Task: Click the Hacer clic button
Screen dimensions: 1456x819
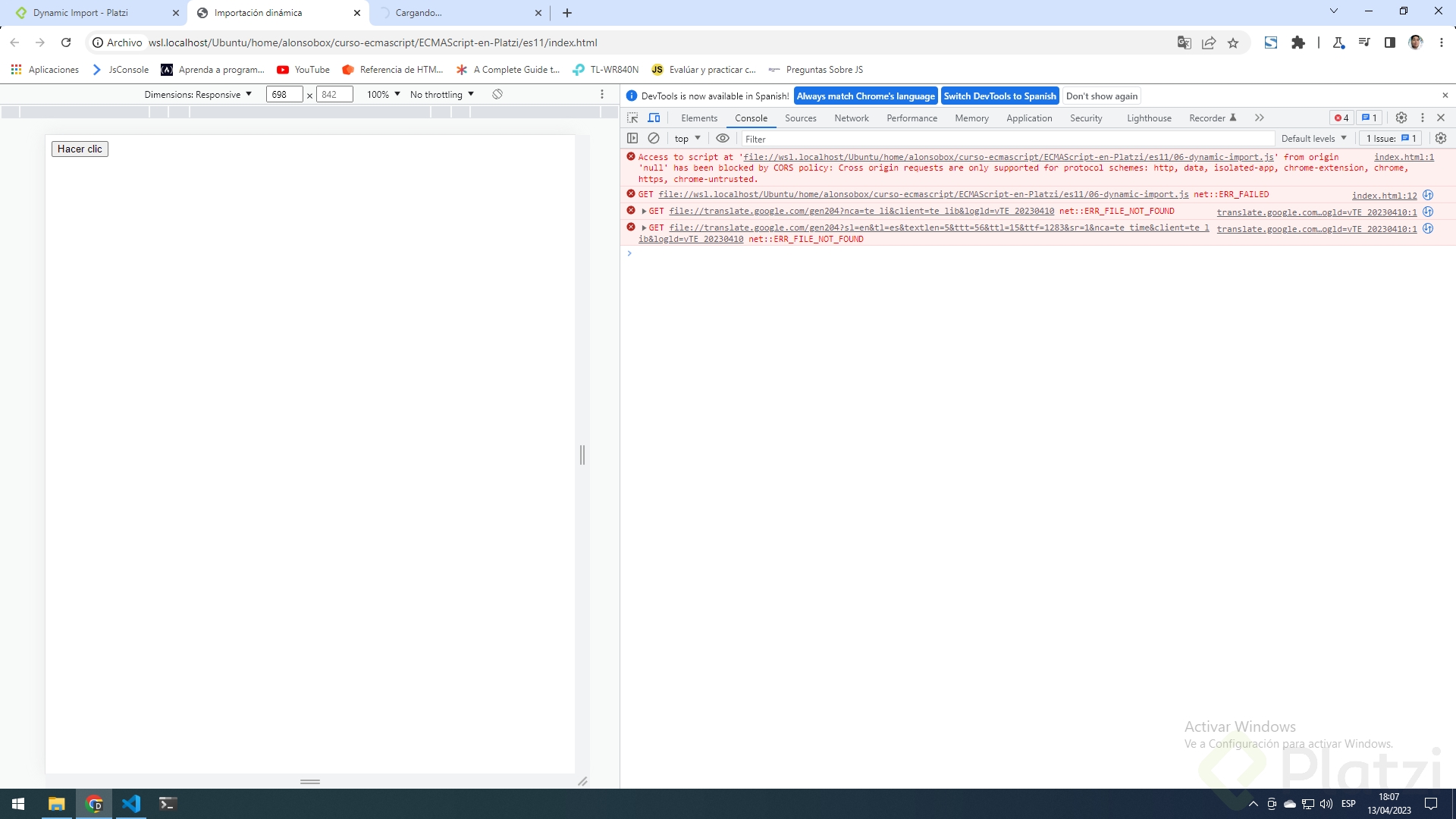Action: click(80, 149)
